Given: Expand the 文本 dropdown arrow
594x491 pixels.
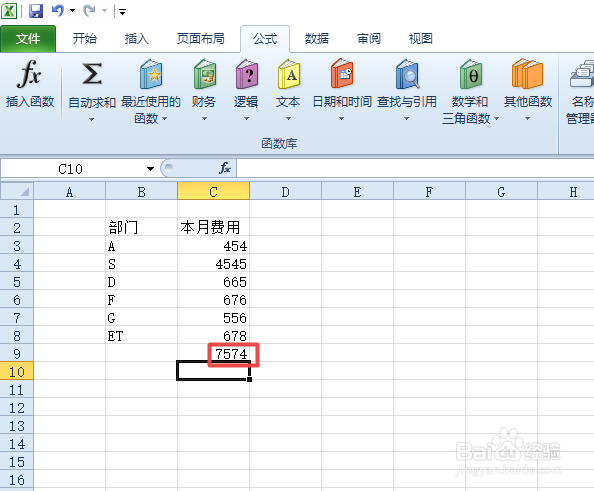Looking at the screenshot, I should point(289,119).
